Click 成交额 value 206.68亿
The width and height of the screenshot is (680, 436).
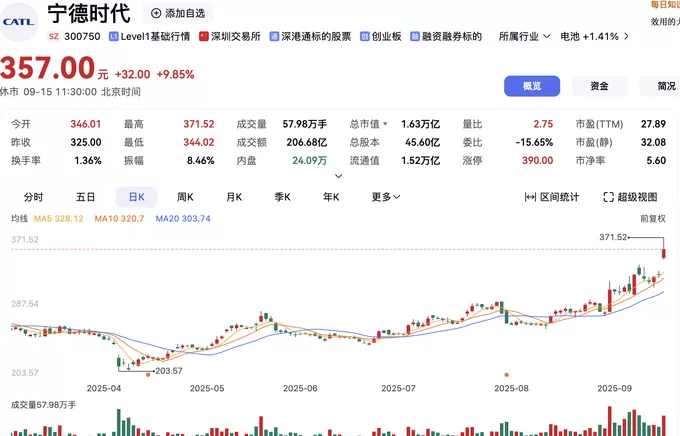(x=307, y=142)
